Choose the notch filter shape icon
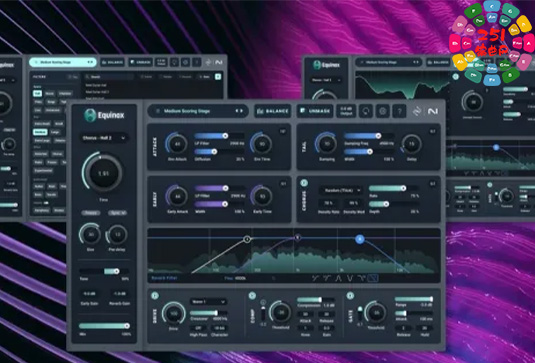The width and height of the screenshot is (535, 363). (x=350, y=278)
